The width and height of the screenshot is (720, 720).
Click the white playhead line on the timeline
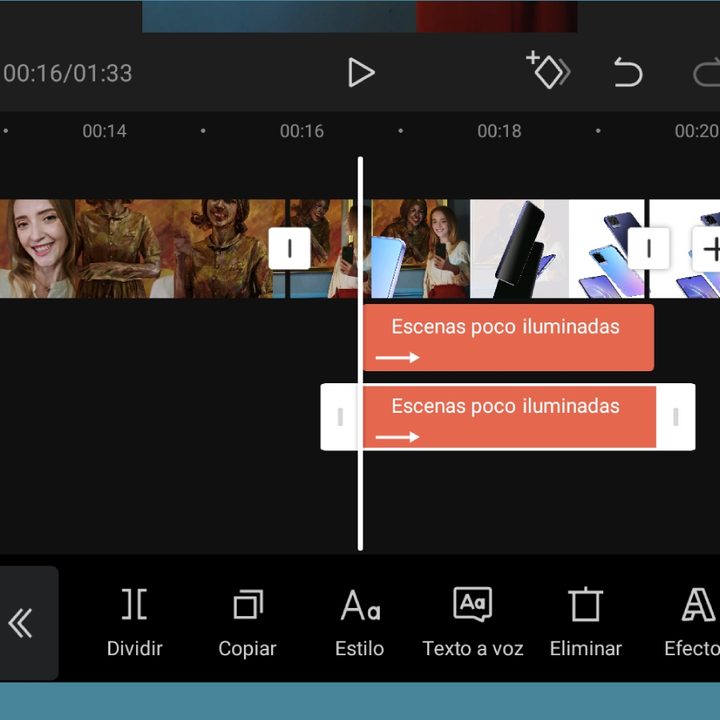[x=360, y=354]
